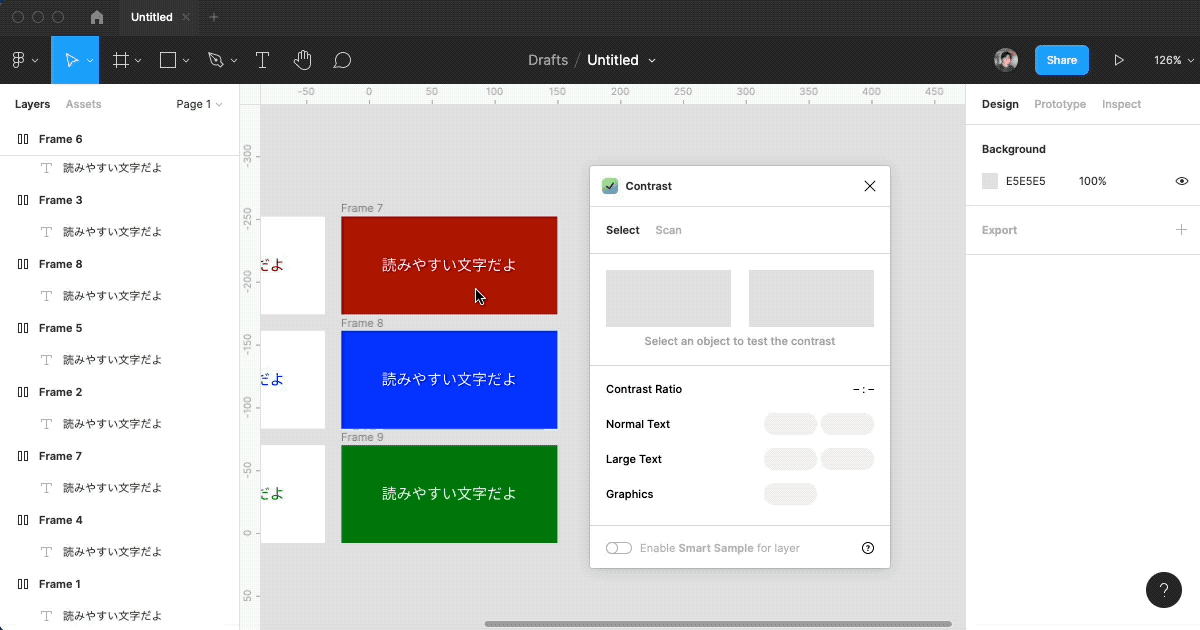This screenshot has height=630, width=1200.
Task: Open the 126% zoom dropdown
Action: [x=1173, y=60]
